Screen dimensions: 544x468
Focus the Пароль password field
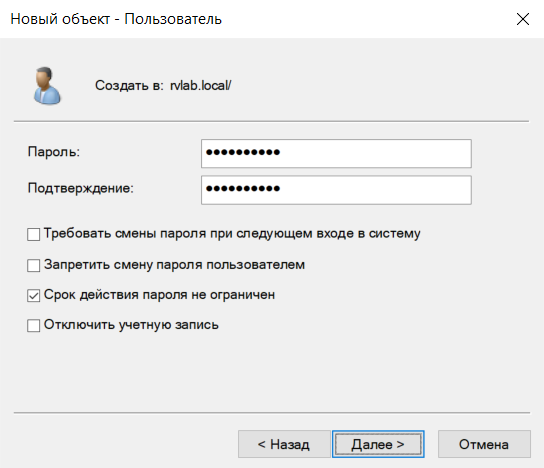click(x=336, y=153)
